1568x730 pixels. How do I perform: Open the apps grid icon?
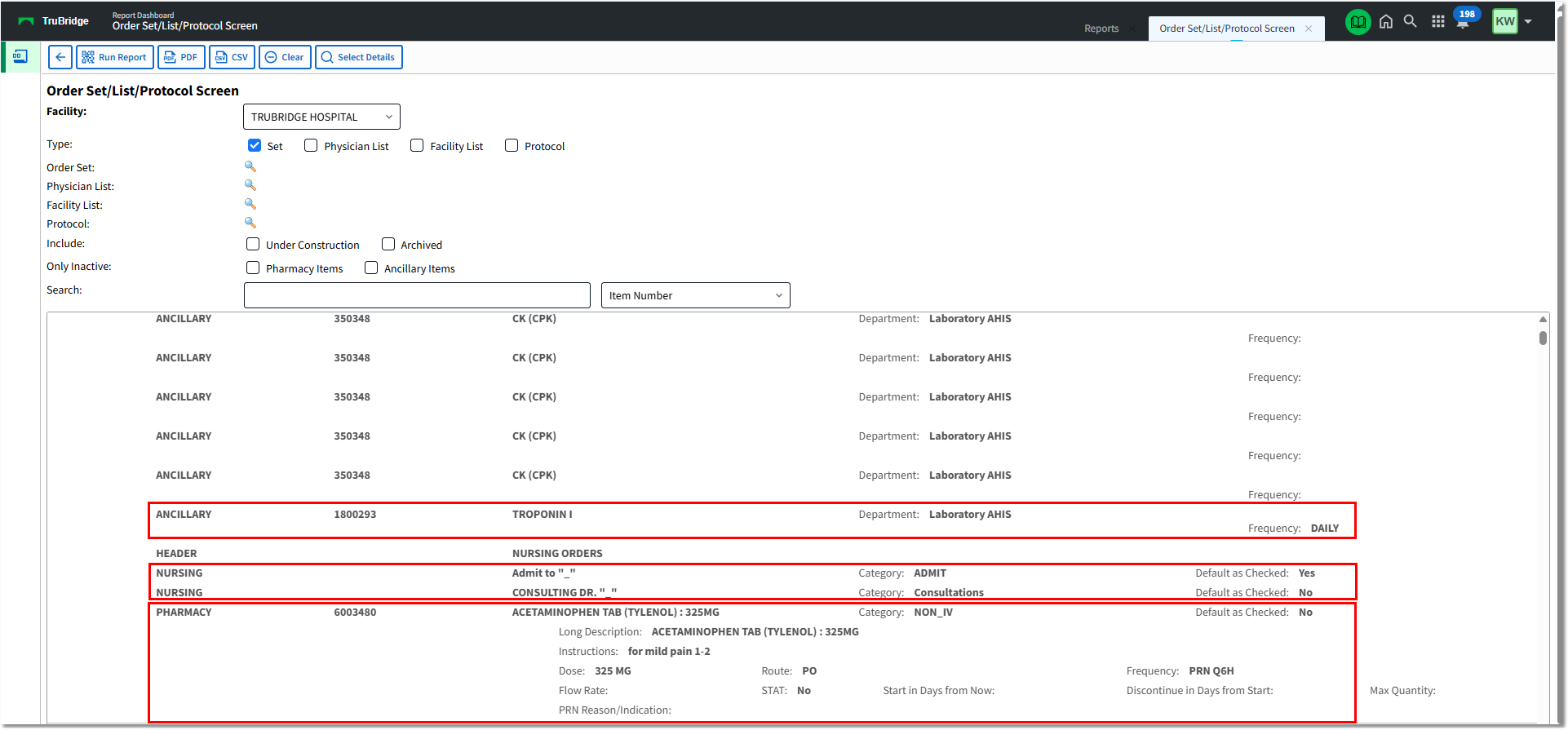[x=1438, y=21]
